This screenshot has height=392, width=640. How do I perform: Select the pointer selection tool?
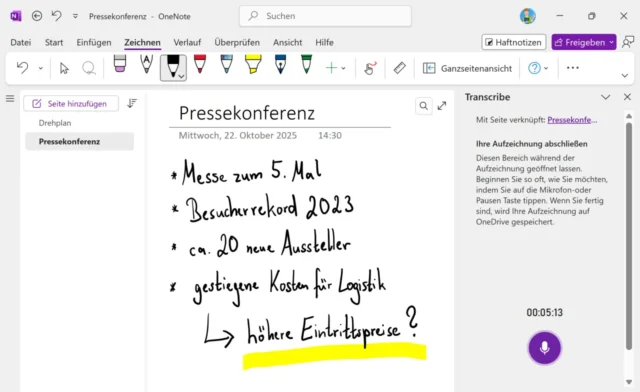[x=64, y=68]
